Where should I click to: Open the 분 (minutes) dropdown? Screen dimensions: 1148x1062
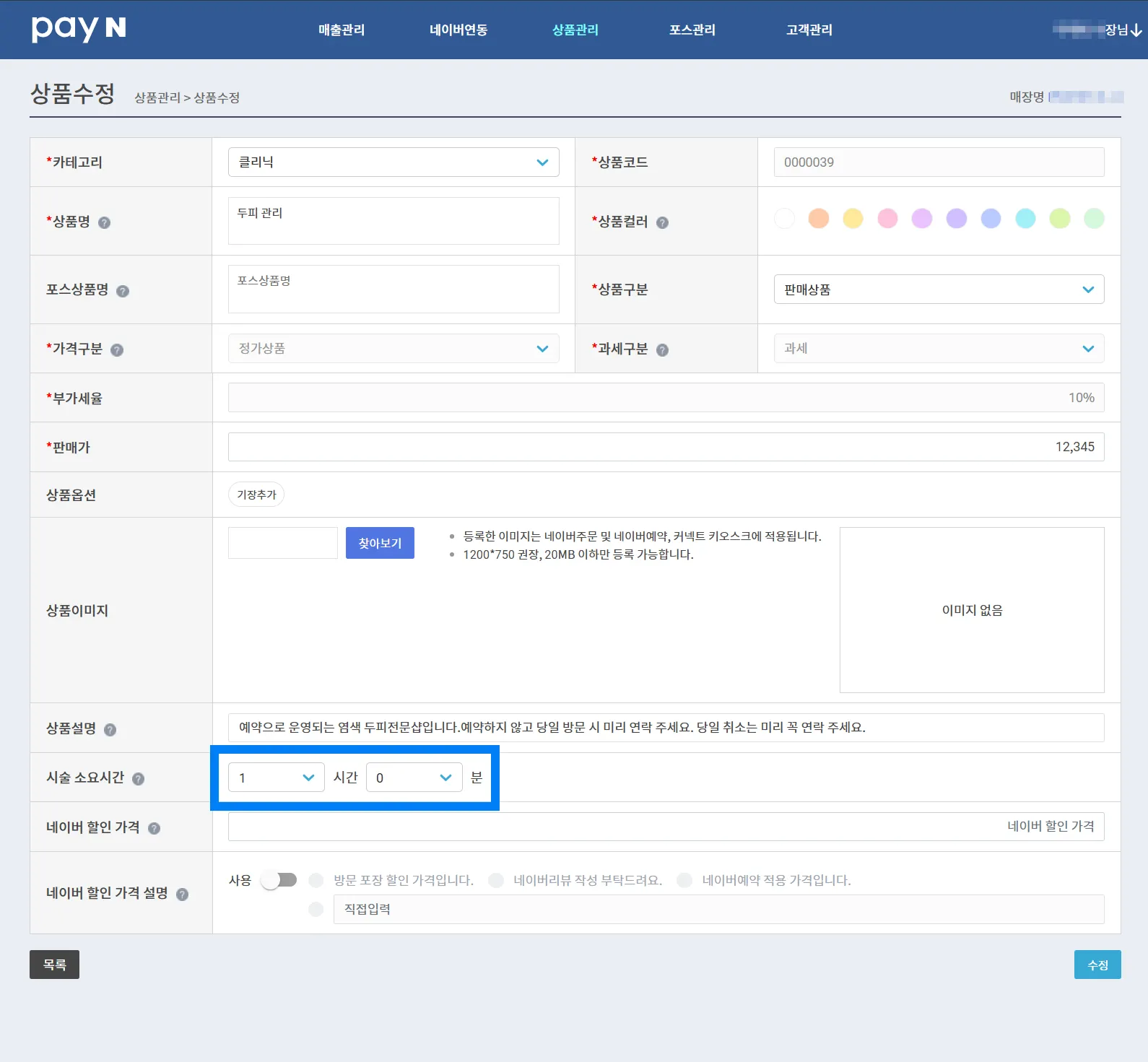click(x=414, y=778)
